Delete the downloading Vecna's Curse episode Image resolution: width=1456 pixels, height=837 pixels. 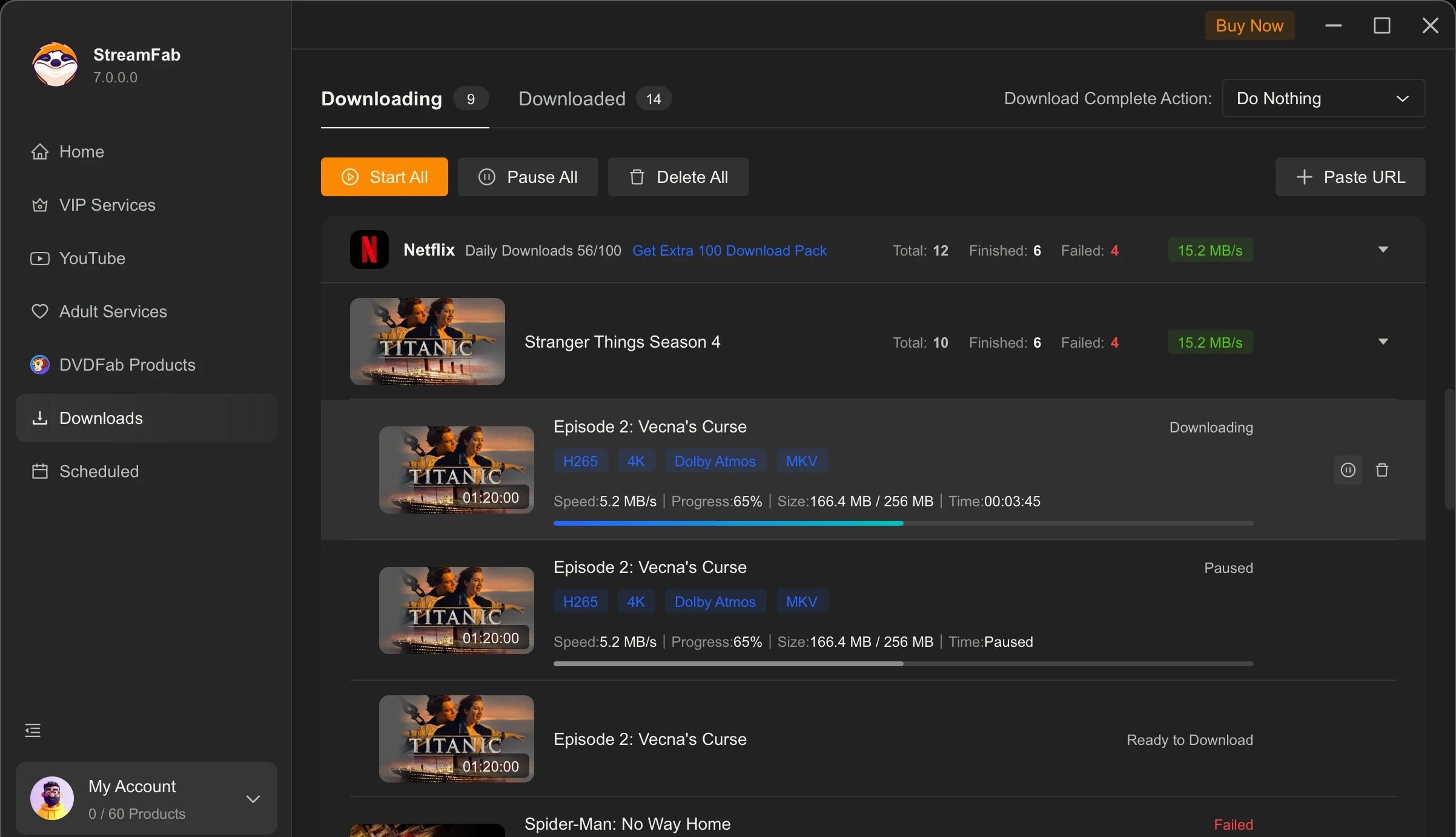click(1382, 470)
